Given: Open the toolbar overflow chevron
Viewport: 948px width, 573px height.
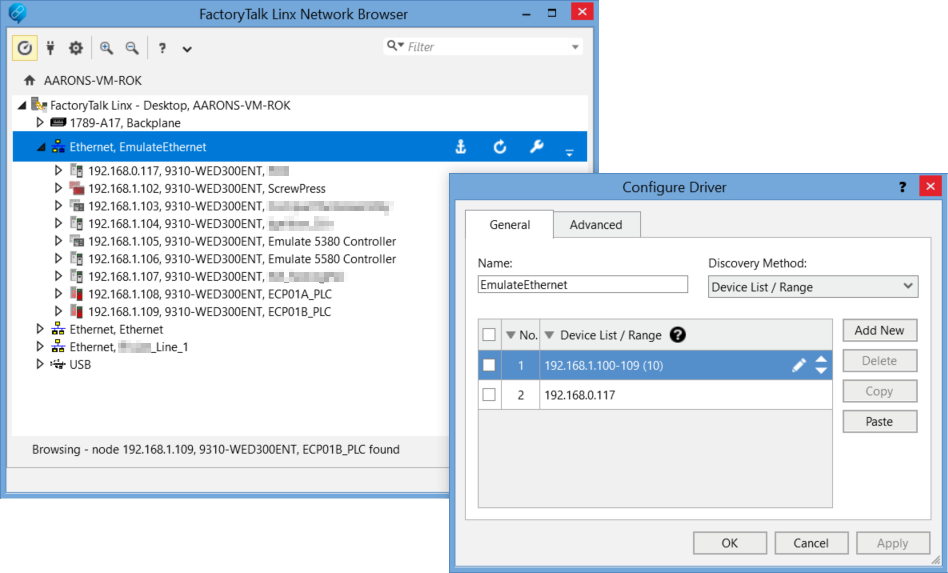Looking at the screenshot, I should (x=187, y=49).
